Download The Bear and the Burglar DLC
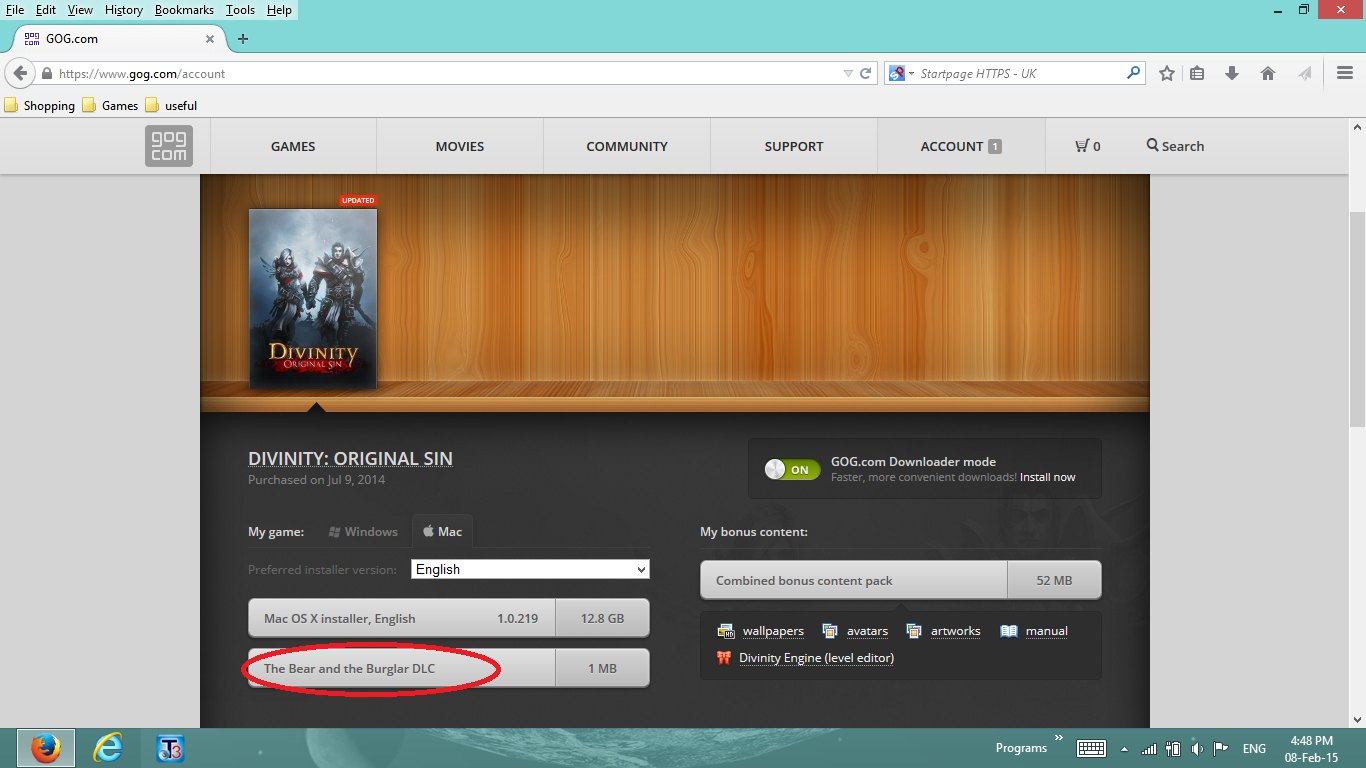Image resolution: width=1366 pixels, height=768 pixels. click(x=449, y=668)
